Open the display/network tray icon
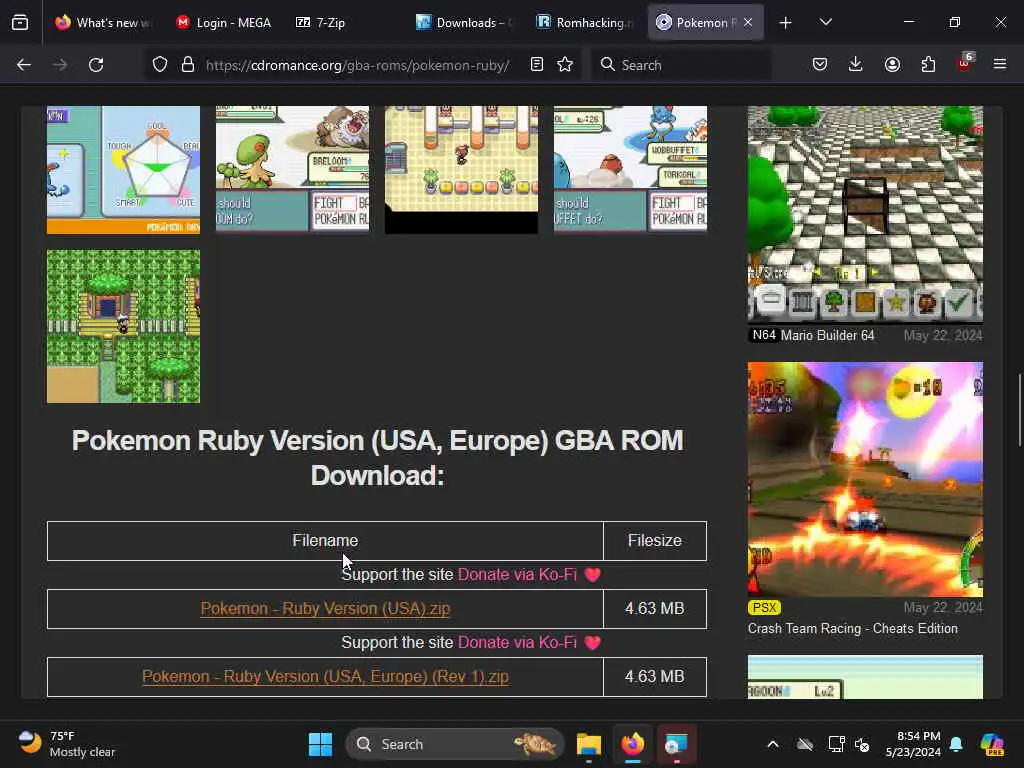The height and width of the screenshot is (768, 1024). click(x=837, y=744)
